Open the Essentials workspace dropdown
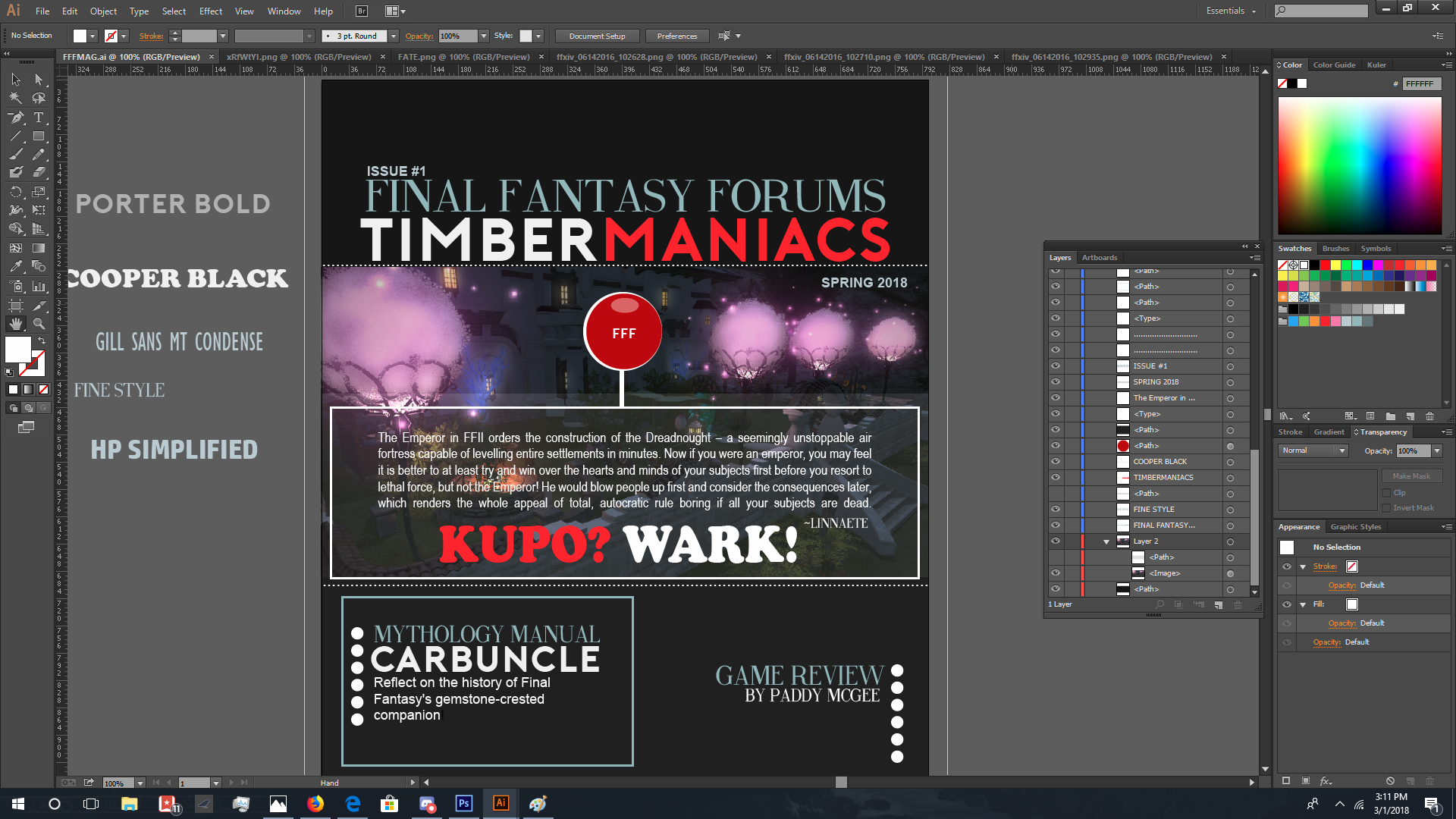This screenshot has height=819, width=1456. pyautogui.click(x=1231, y=11)
